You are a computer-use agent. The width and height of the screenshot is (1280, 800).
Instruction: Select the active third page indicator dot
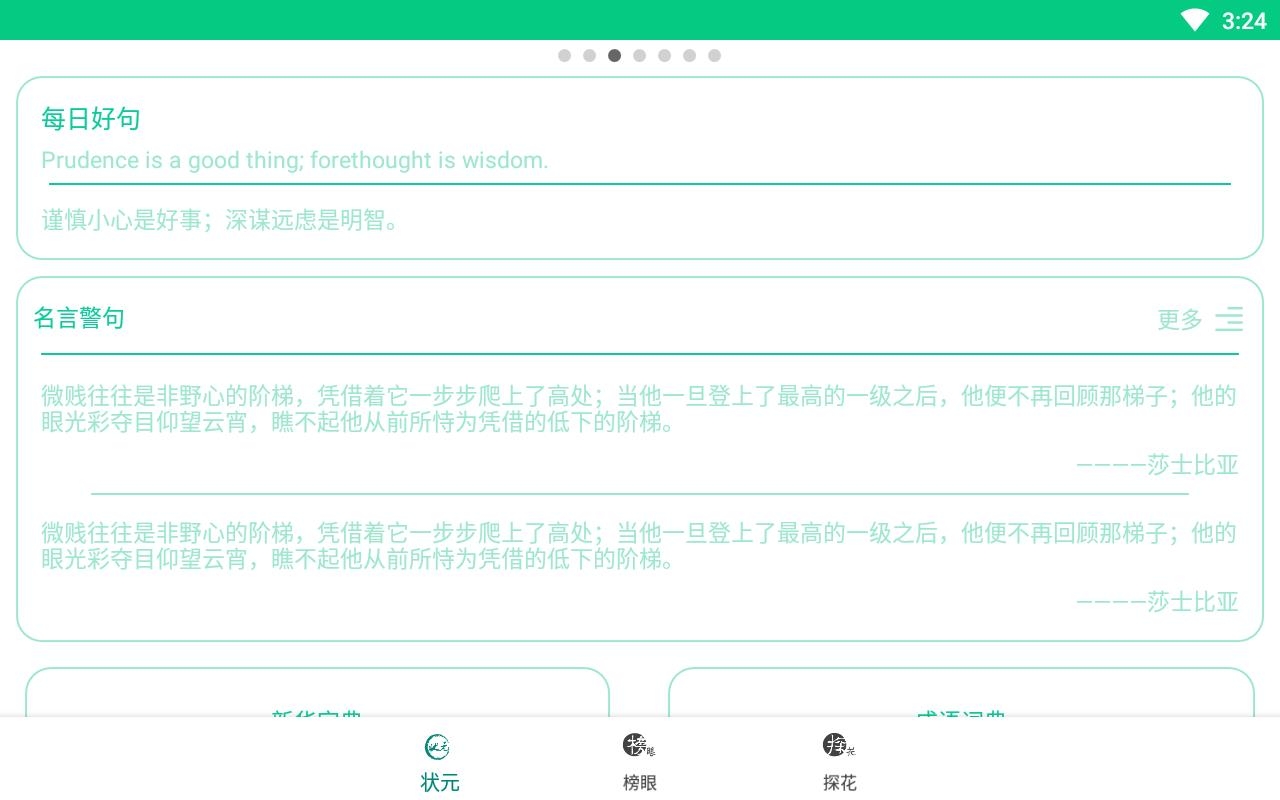(x=614, y=55)
